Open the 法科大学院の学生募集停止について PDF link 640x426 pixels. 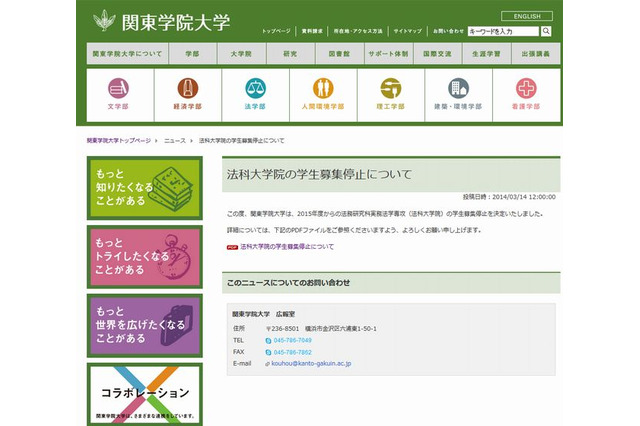coord(287,247)
